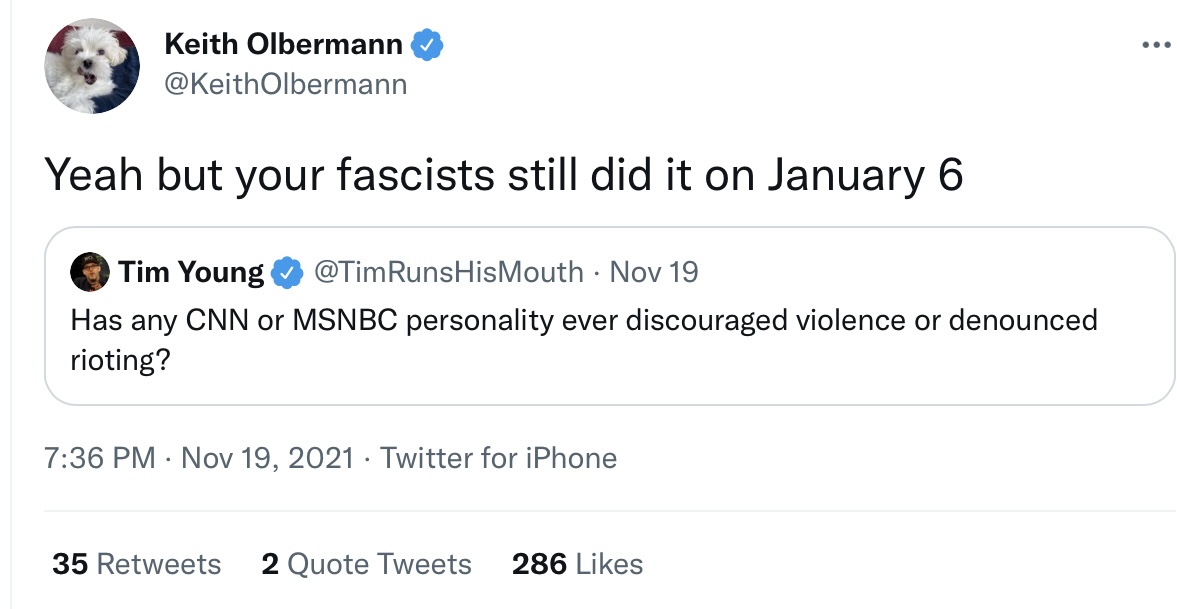1177x609 pixels.
Task: Click the 'Retweets' label text
Action: [159, 564]
